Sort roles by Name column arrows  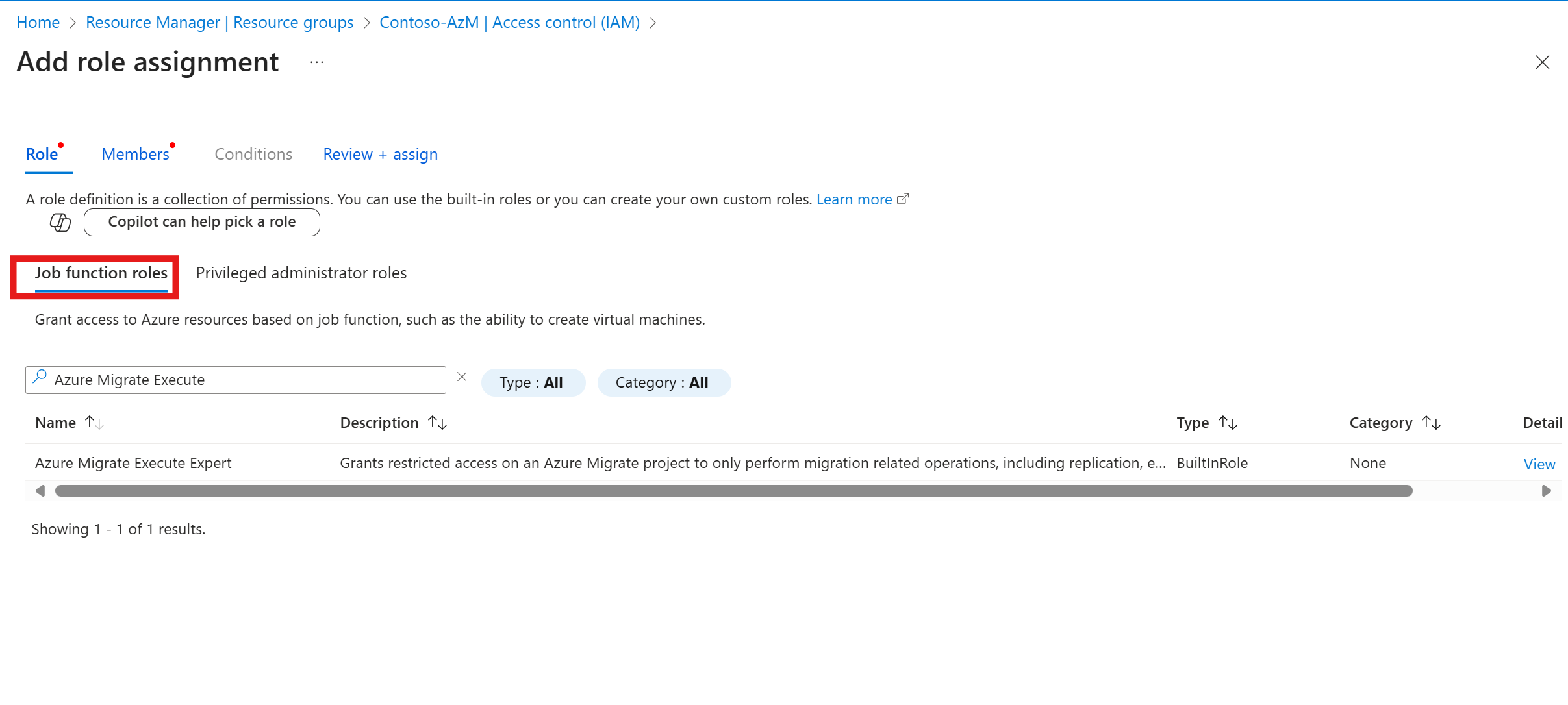point(94,423)
